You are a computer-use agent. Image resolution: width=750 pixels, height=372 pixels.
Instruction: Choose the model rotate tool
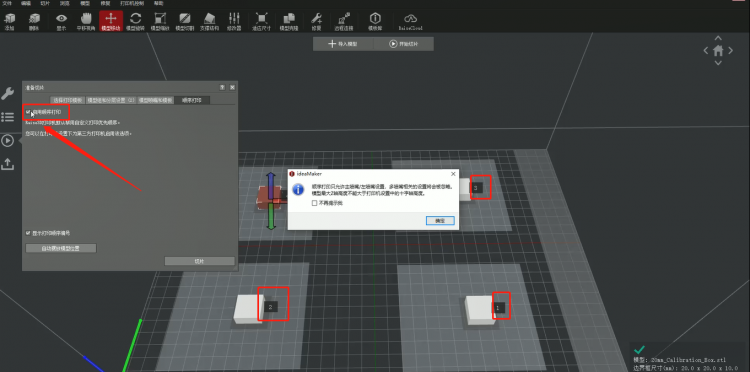coord(135,21)
